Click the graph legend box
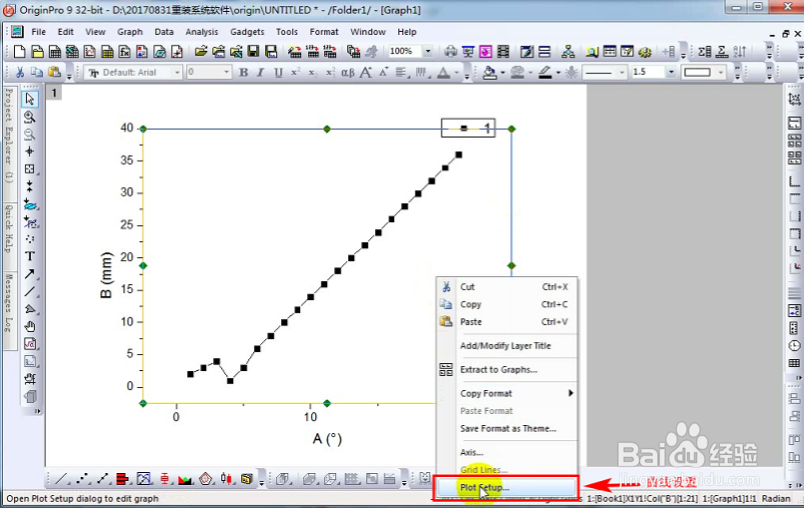This screenshot has width=804, height=508. pos(468,128)
